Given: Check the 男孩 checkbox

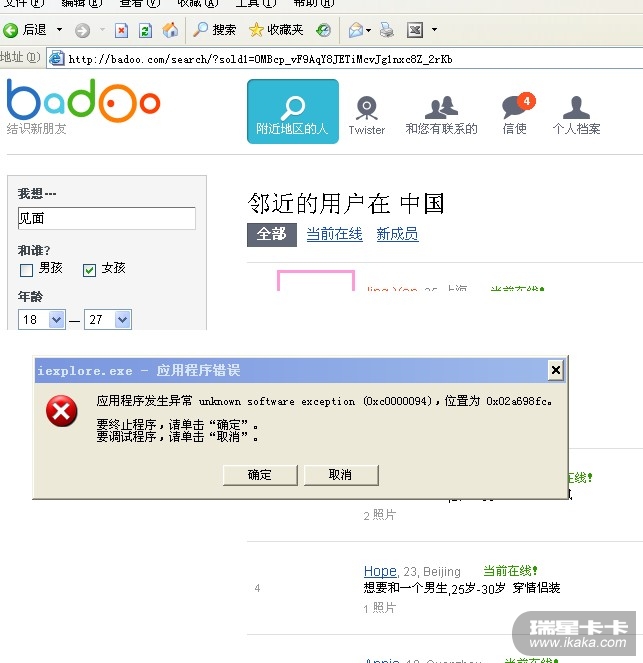Looking at the screenshot, I should pos(26,270).
